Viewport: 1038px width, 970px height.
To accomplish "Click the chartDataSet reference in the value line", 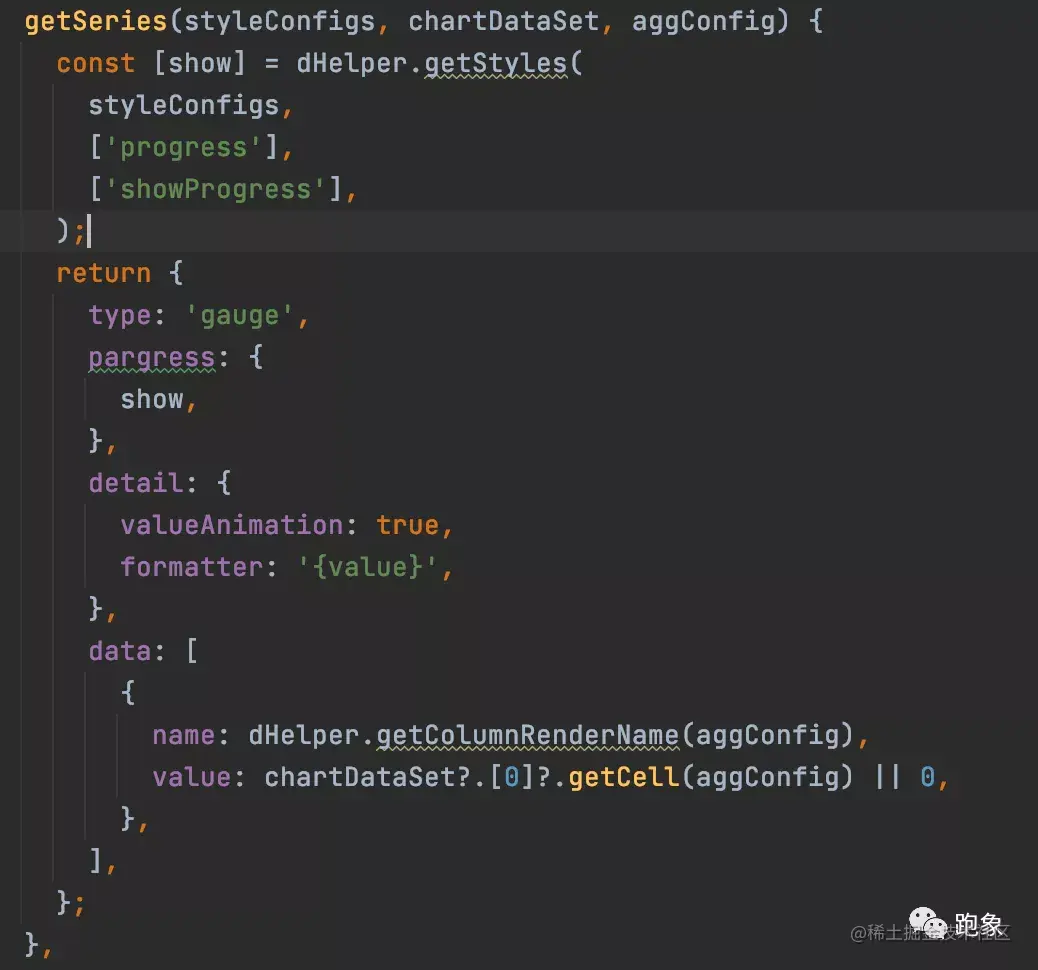I will (360, 777).
